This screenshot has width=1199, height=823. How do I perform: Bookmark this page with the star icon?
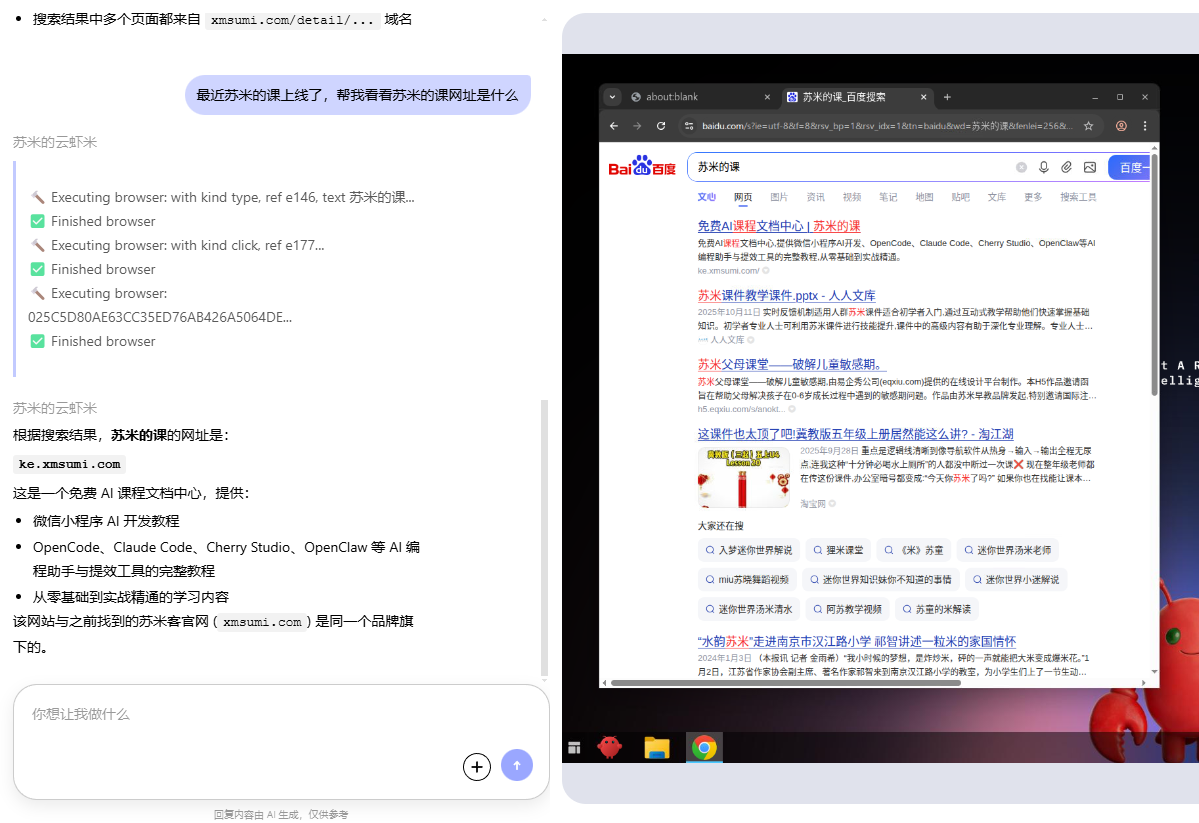1088,126
